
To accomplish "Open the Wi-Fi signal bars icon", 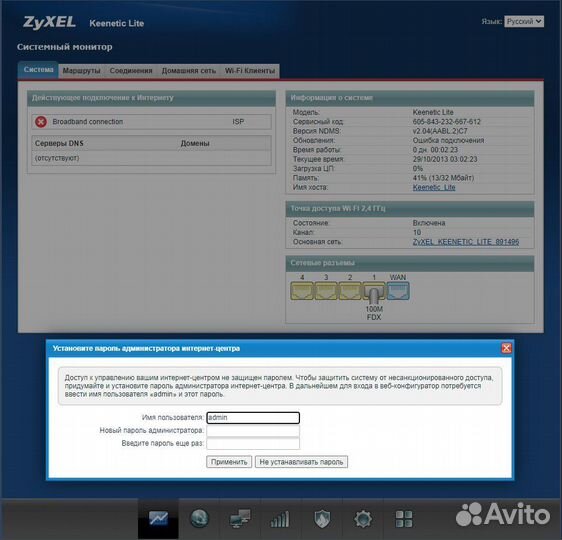I will click(280, 519).
